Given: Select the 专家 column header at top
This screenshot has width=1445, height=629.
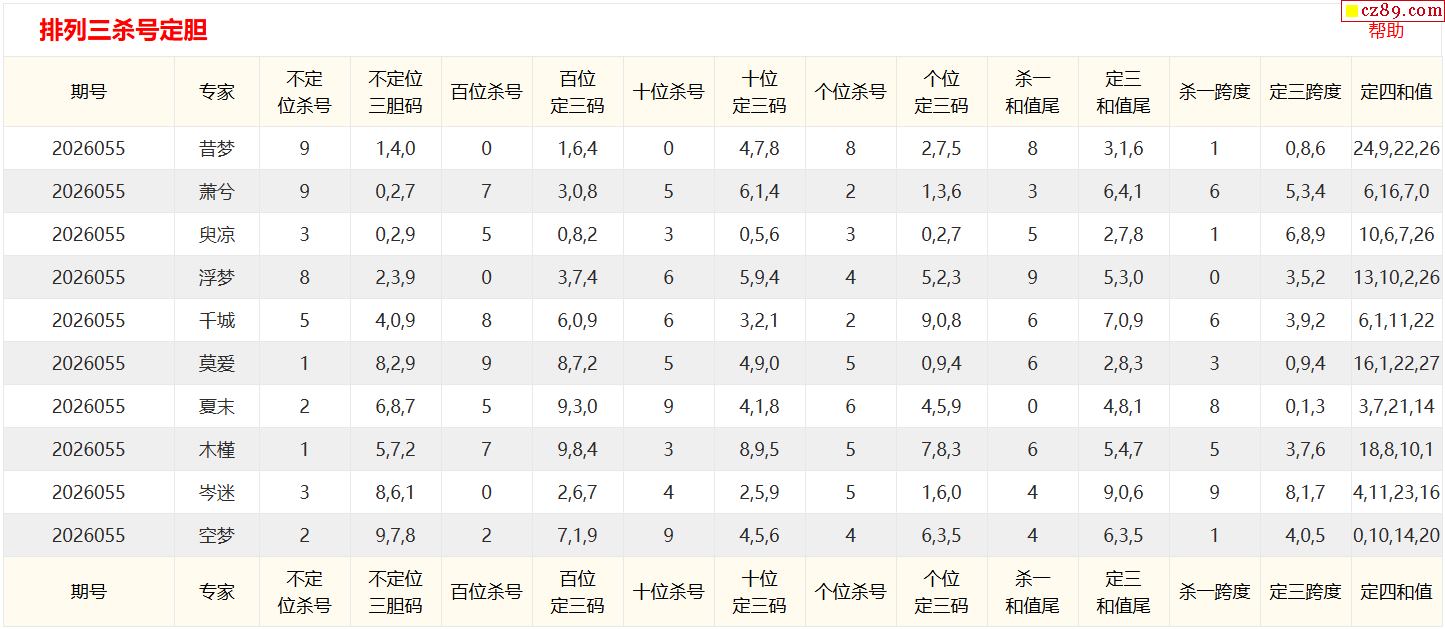Looking at the screenshot, I should click(217, 92).
